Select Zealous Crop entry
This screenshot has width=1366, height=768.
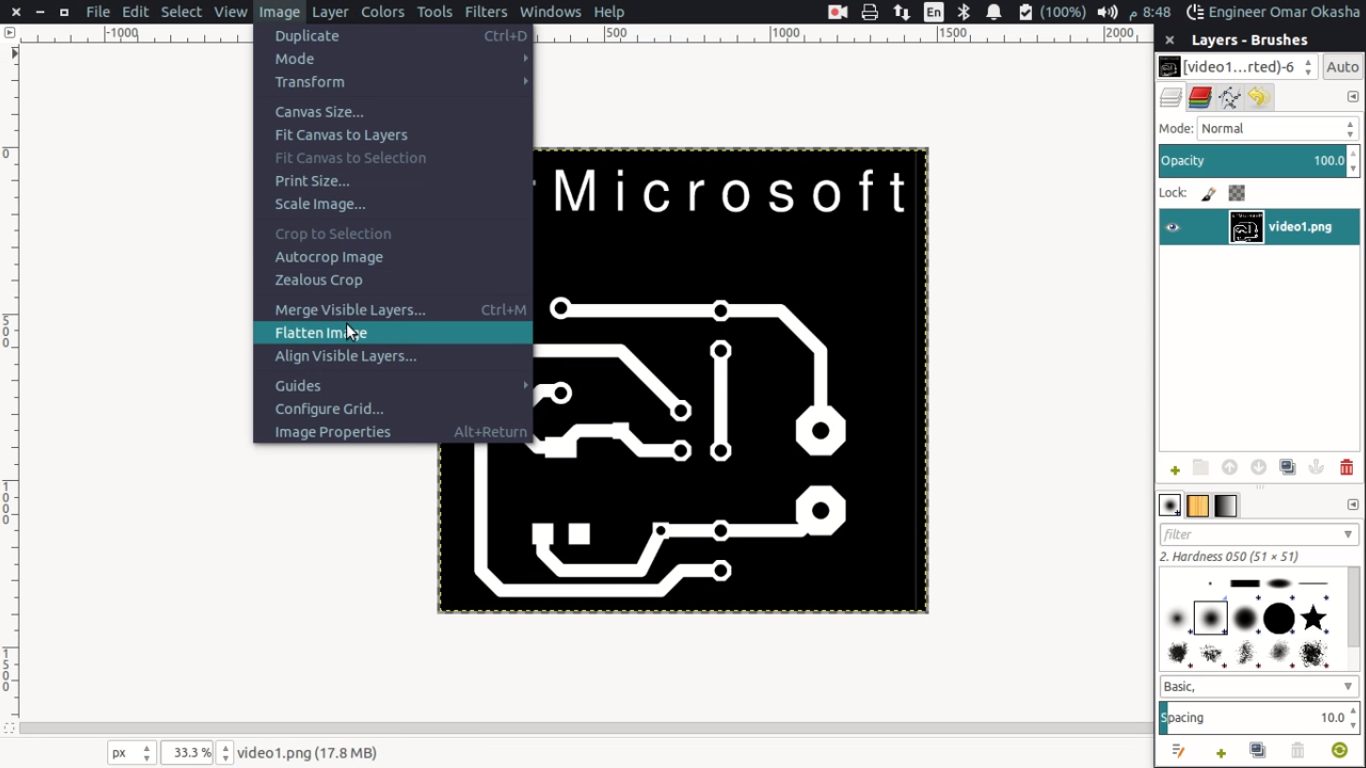393,280
